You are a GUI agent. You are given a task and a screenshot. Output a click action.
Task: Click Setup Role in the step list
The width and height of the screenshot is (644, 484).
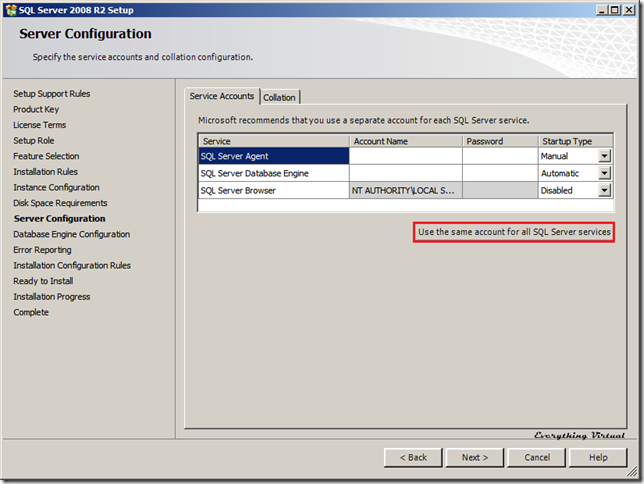34,141
